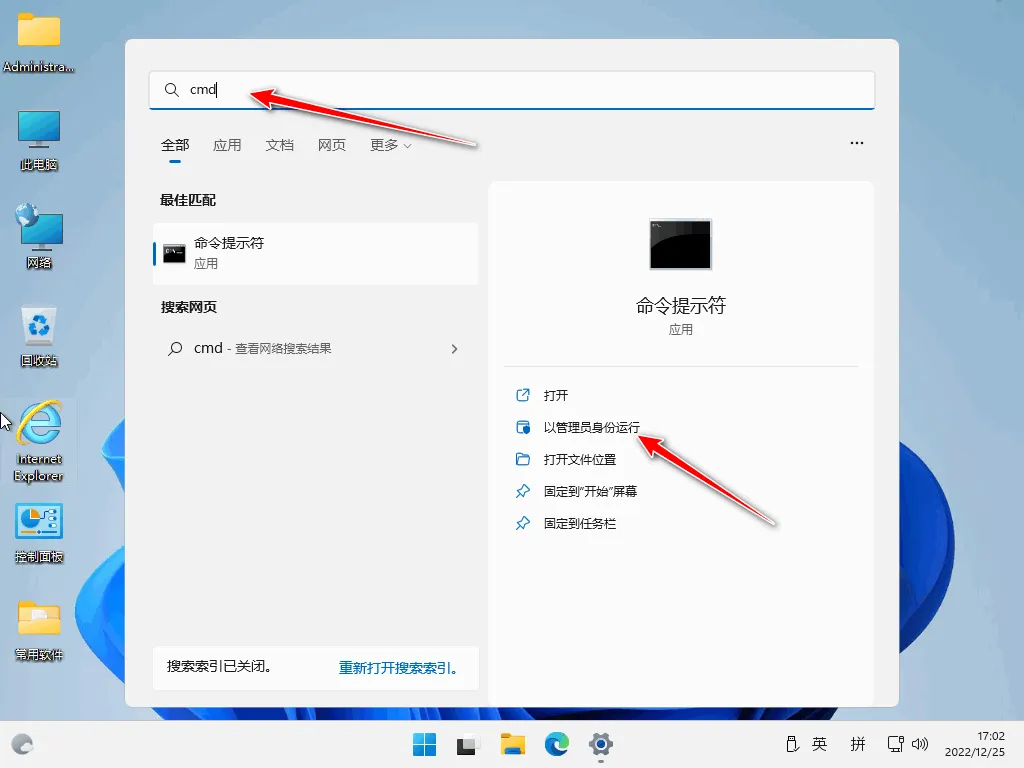1024x768 pixels.
Task: Open the three-dot options menu
Action: [x=856, y=143]
